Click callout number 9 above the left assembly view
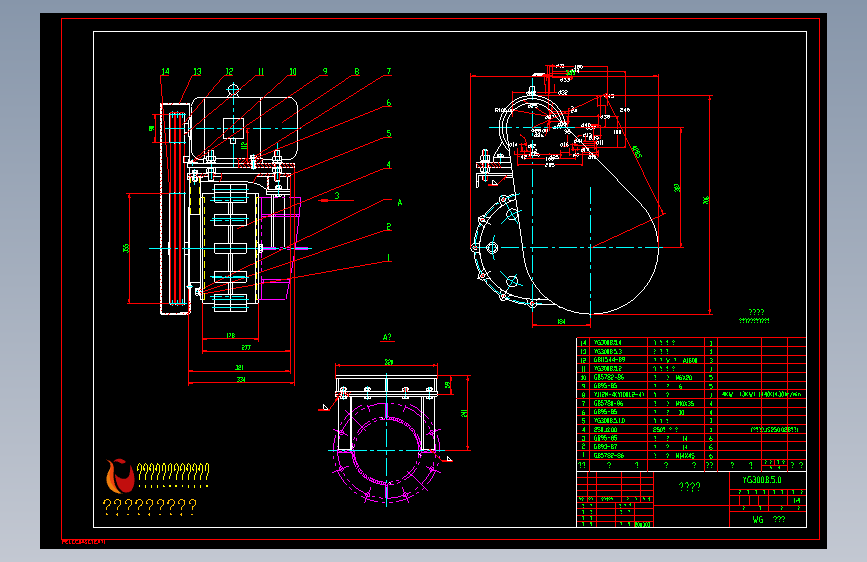Viewport: 867px width, 562px height. (325, 71)
